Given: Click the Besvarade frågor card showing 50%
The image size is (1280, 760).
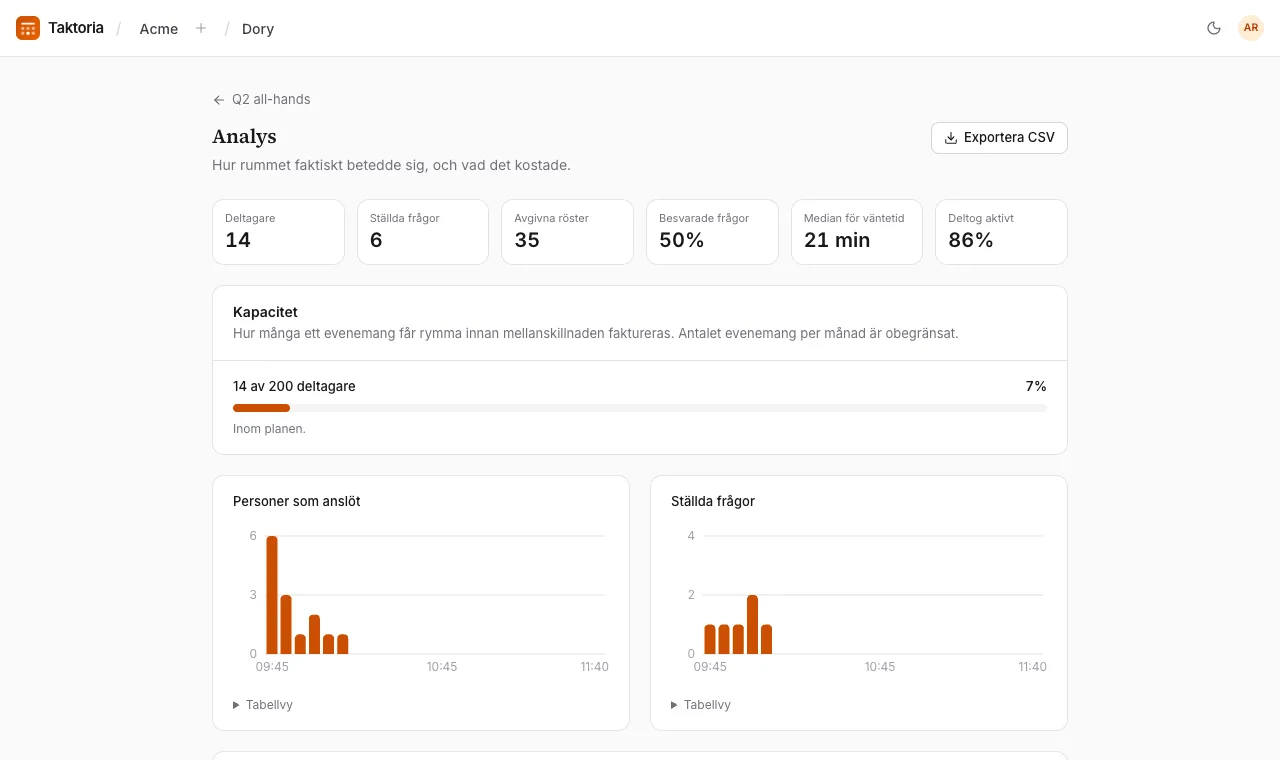Looking at the screenshot, I should (712, 232).
